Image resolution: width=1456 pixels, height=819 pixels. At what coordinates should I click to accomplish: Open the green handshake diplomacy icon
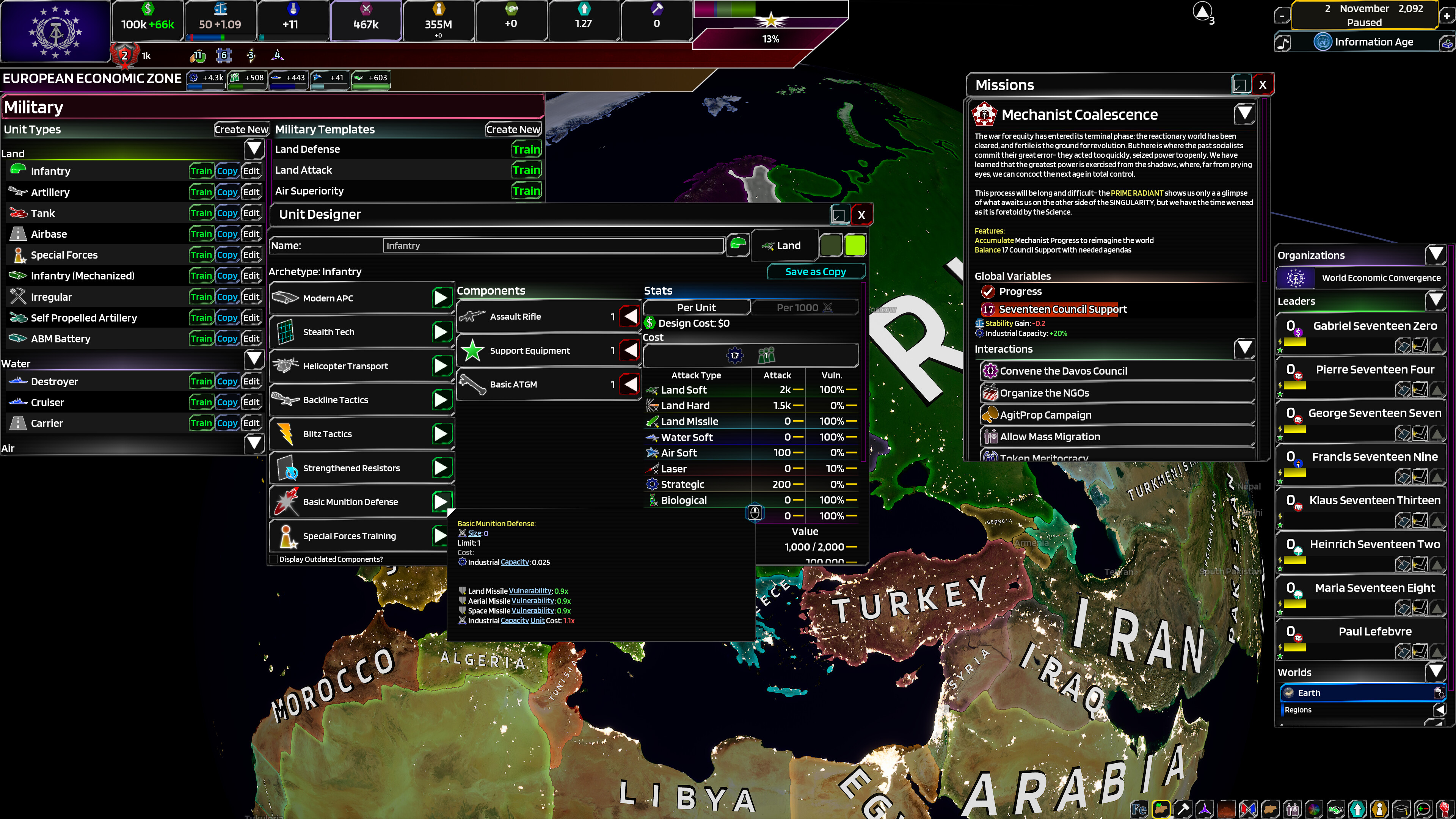click(1335, 810)
